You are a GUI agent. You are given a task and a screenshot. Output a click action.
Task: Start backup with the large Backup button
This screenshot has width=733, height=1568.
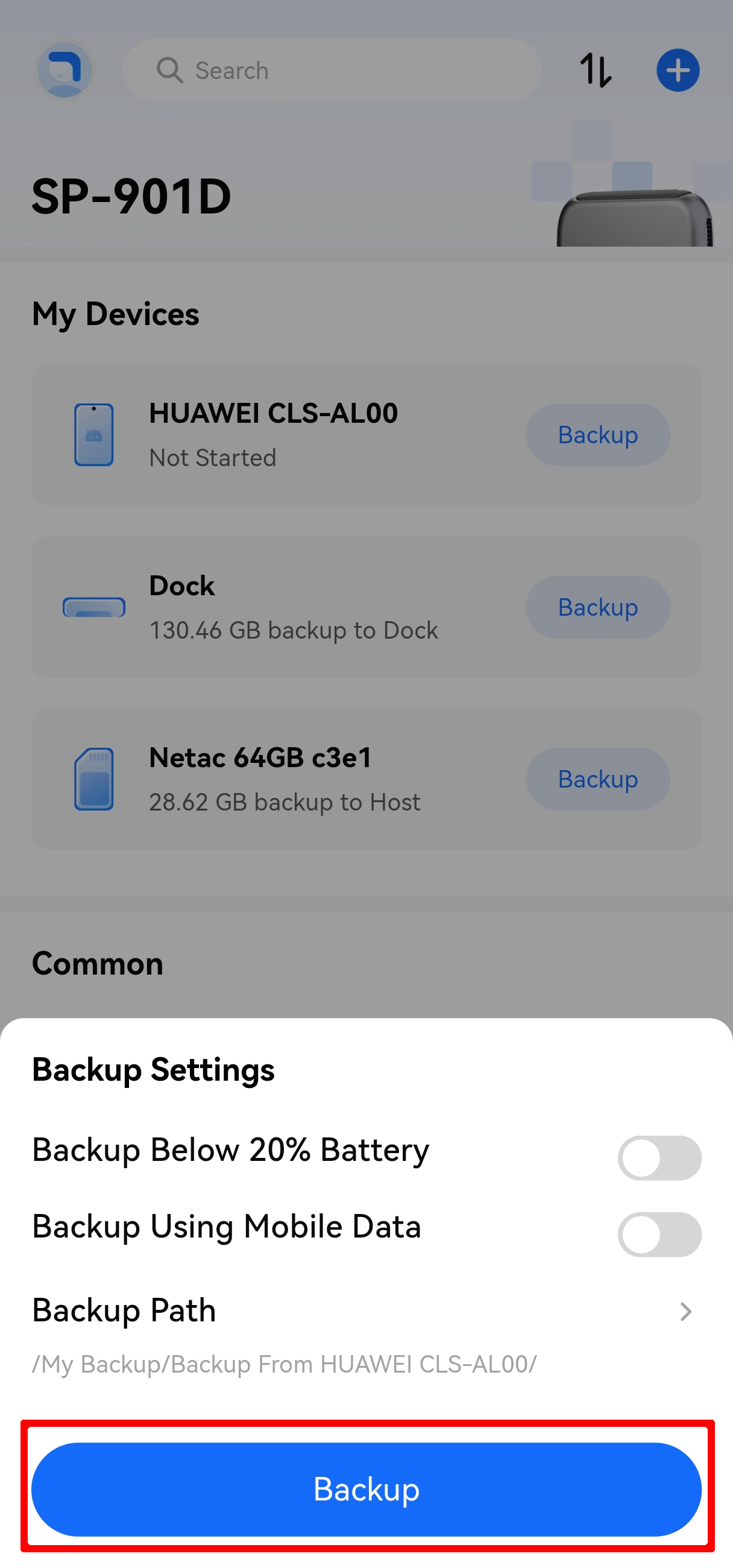click(366, 1489)
